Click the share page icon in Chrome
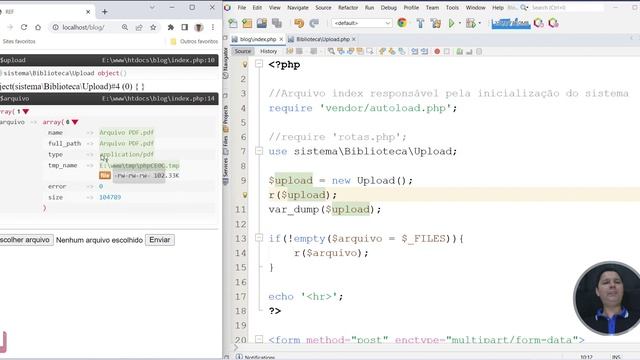The image size is (640, 360). pos(139,27)
